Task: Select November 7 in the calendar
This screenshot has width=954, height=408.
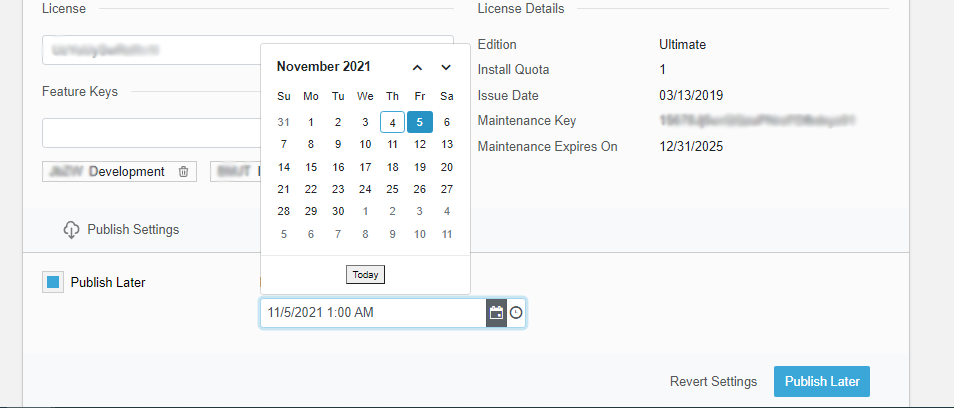Action: 284,145
